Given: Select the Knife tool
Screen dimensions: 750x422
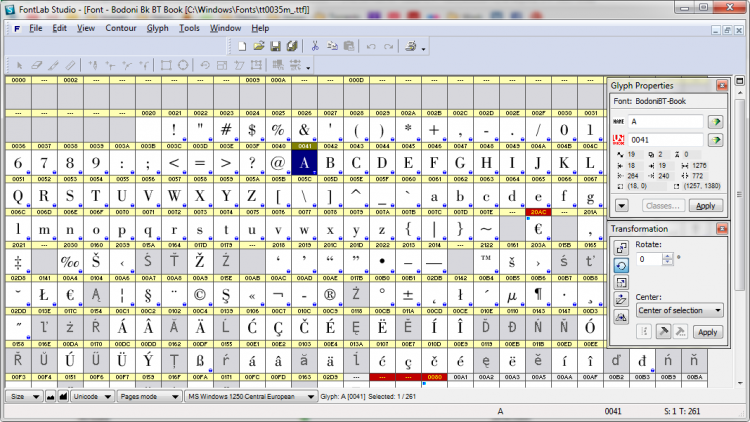Looking at the screenshot, I should pyautogui.click(x=53, y=65).
